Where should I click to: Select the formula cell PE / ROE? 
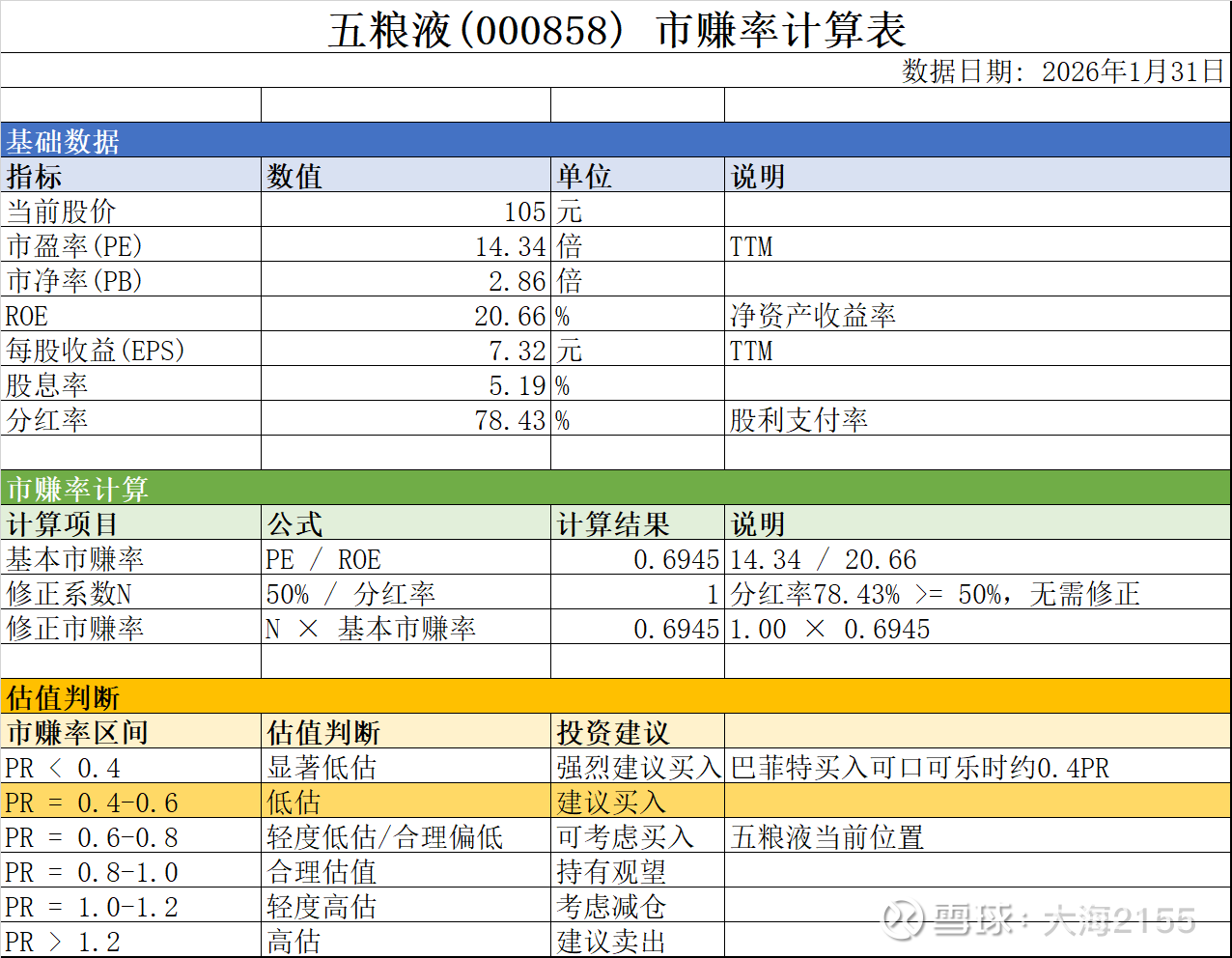point(406,557)
